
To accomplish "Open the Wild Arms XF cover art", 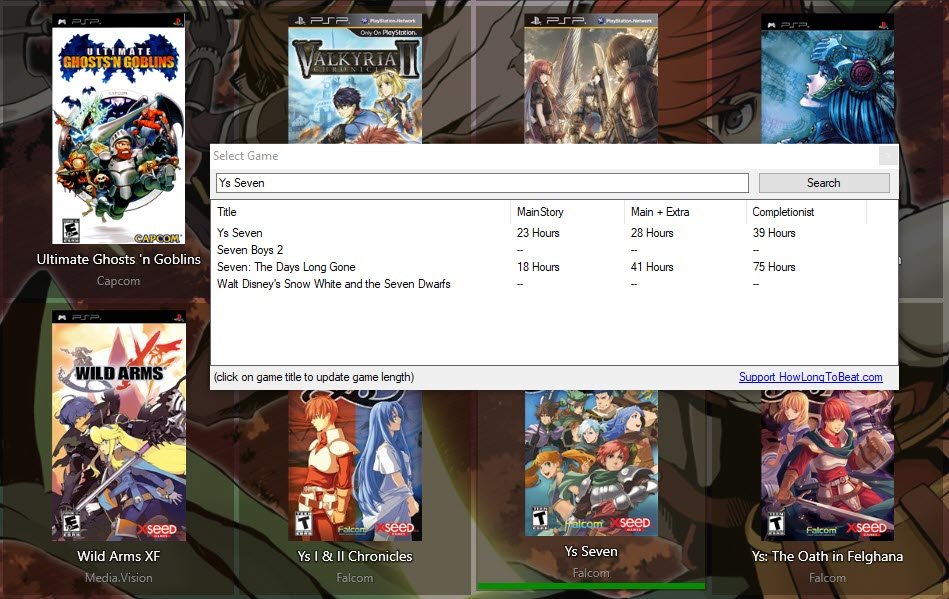I will (x=119, y=426).
